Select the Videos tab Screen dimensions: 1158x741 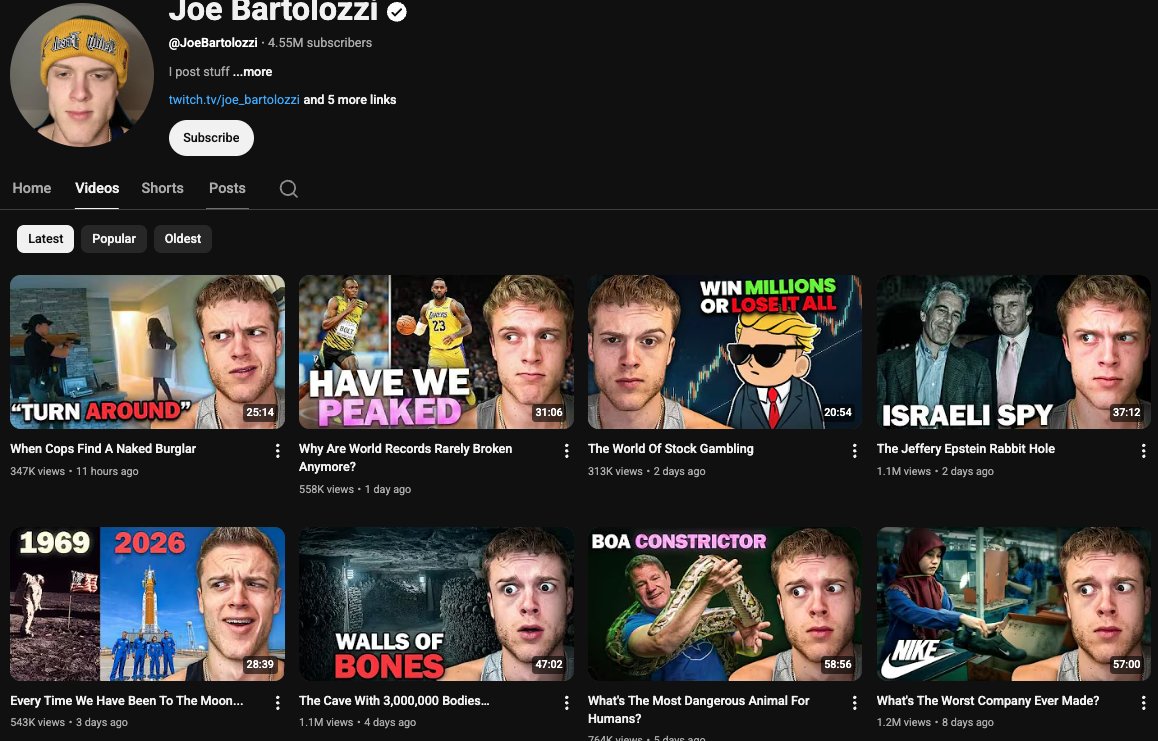tap(97, 188)
